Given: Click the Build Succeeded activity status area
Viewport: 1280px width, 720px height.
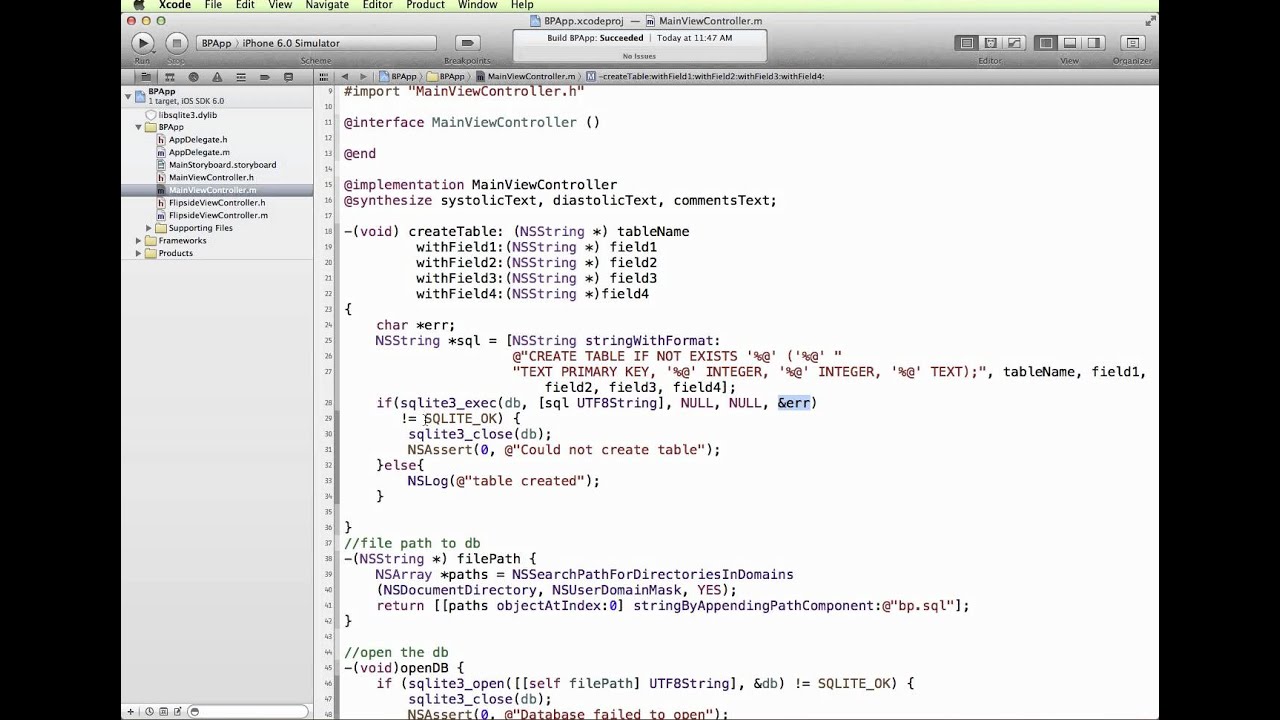Looking at the screenshot, I should click(639, 45).
